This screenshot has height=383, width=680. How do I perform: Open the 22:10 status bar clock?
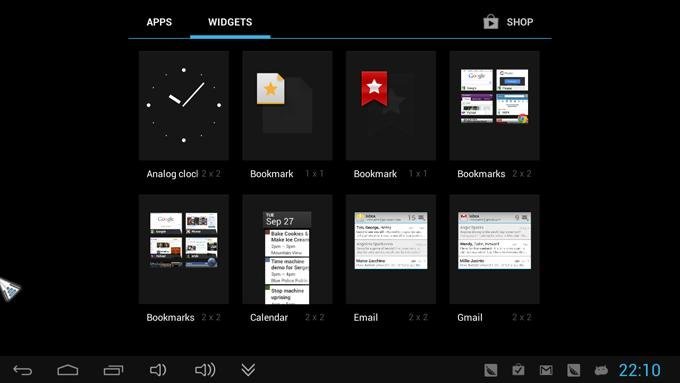(x=640, y=370)
